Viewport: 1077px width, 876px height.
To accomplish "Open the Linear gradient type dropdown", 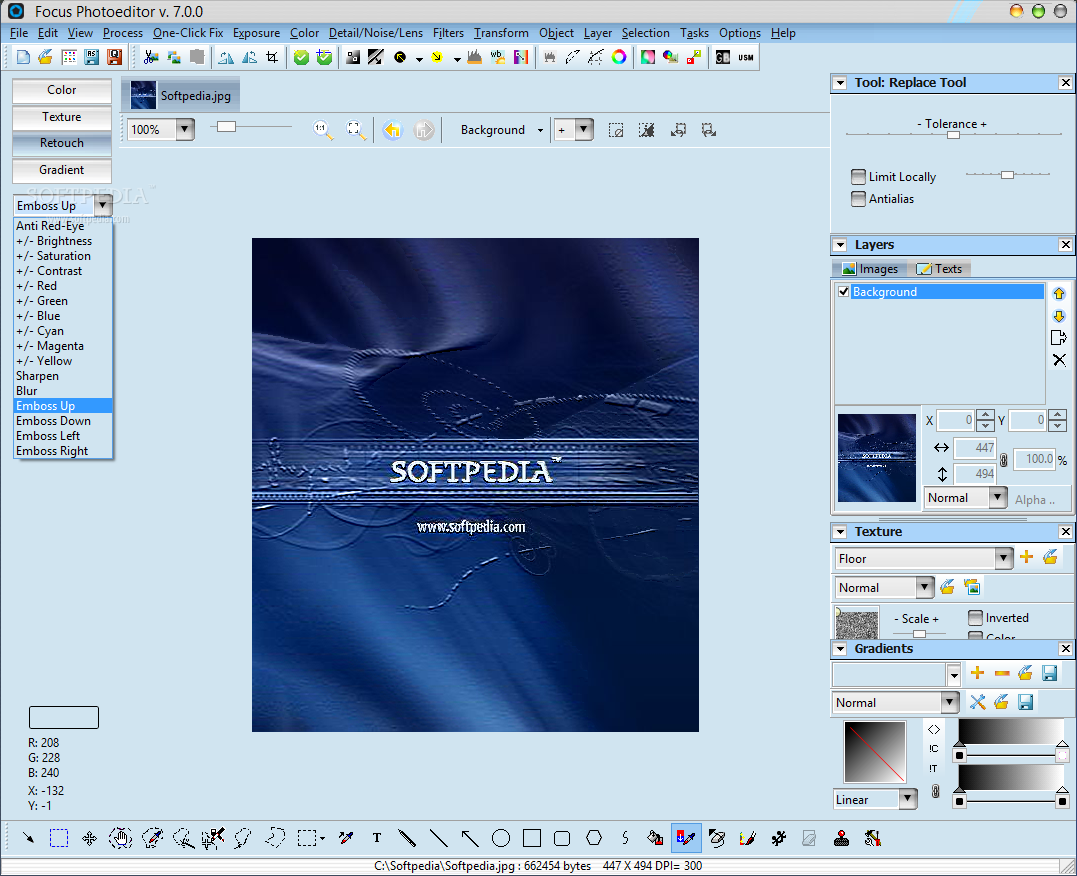I will click(x=908, y=799).
